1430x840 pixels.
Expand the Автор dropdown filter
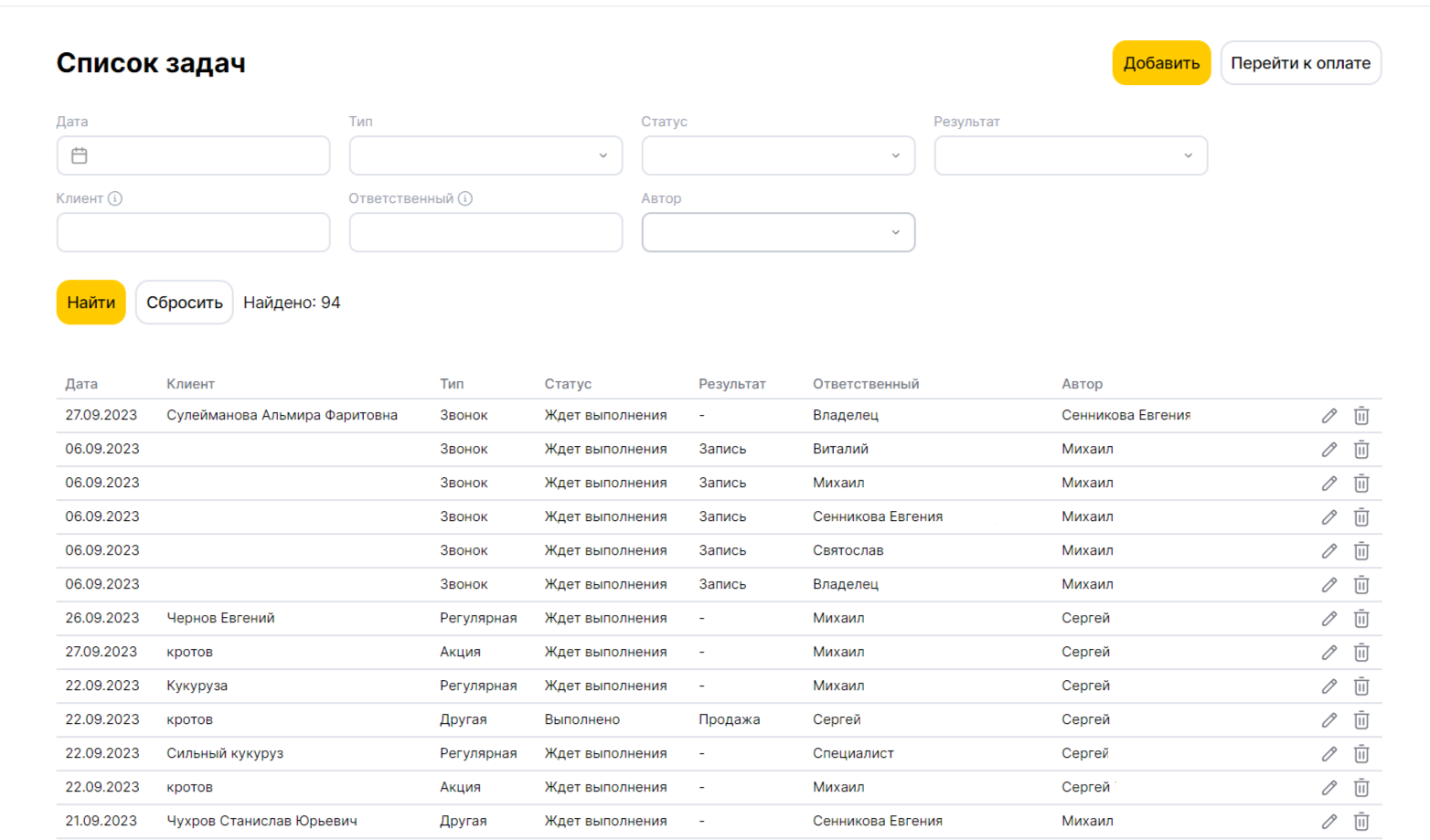pyautogui.click(x=778, y=233)
